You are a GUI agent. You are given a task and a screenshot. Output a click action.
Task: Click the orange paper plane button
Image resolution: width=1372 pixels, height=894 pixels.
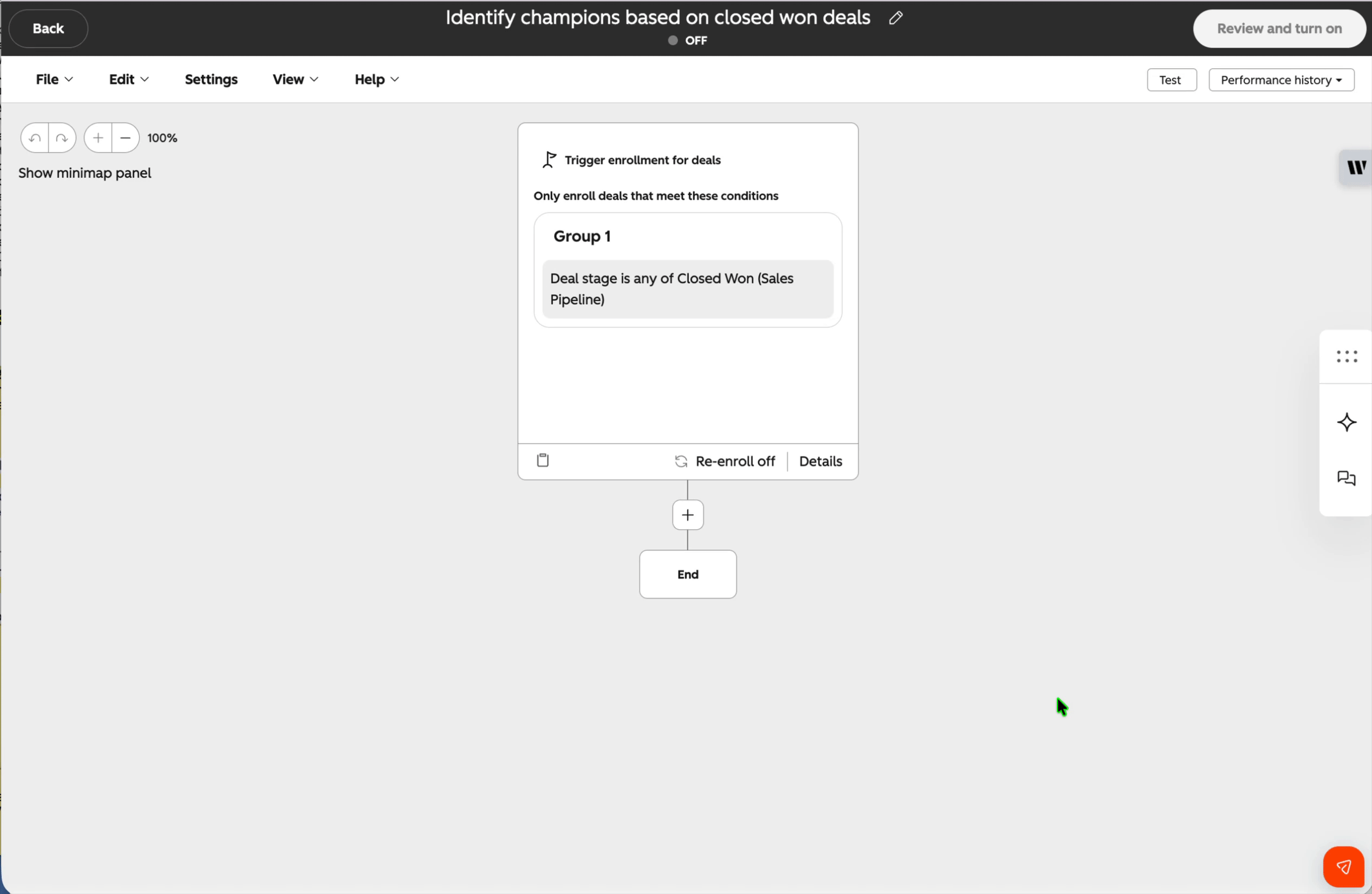point(1344,867)
